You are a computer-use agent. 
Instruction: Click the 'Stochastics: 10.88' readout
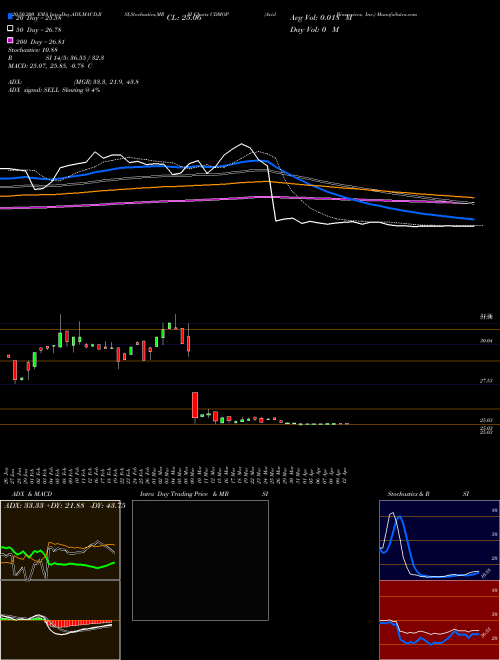point(33,50)
